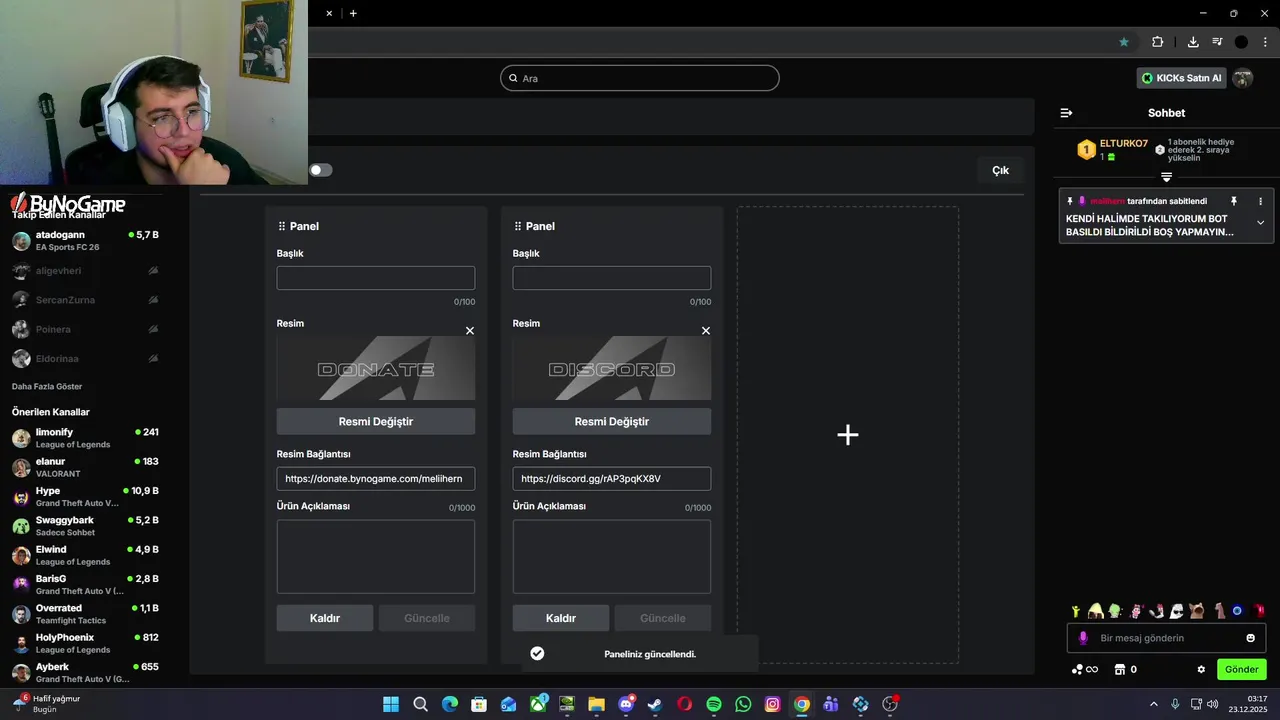
Task: Open Spotify from taskbar
Action: pyautogui.click(x=714, y=704)
